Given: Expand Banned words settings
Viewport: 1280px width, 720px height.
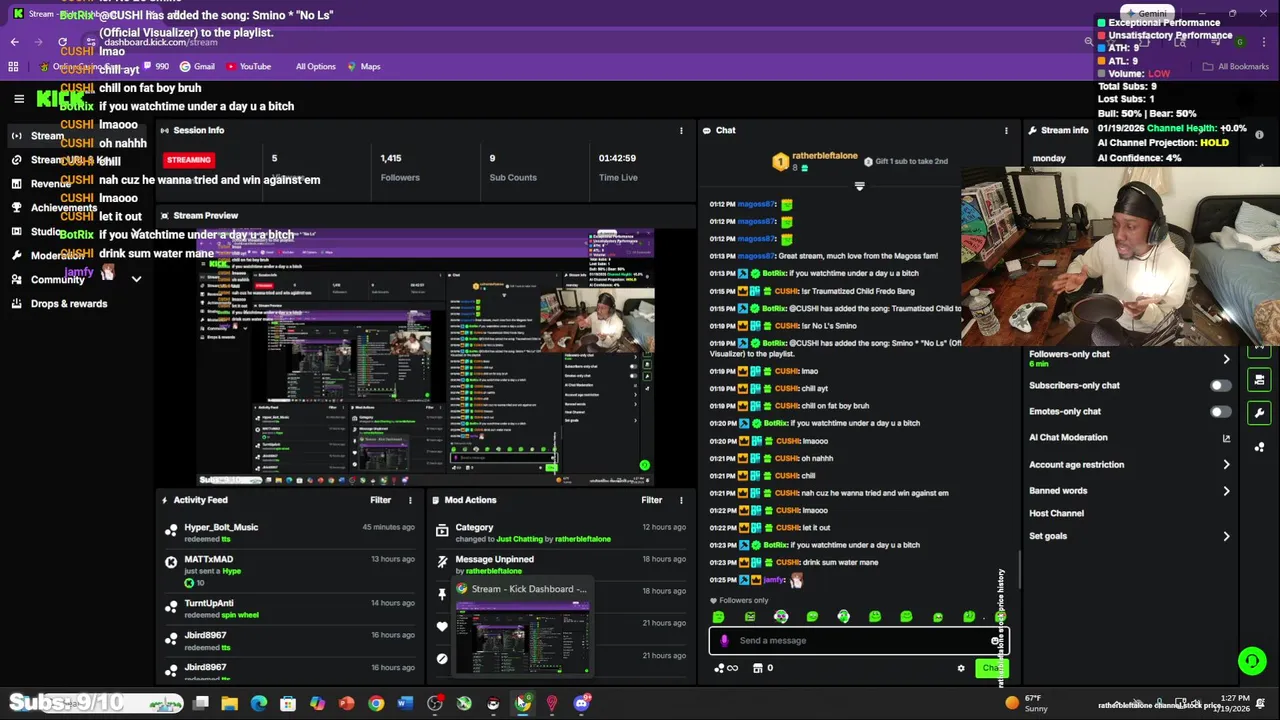Looking at the screenshot, I should point(1226,491).
